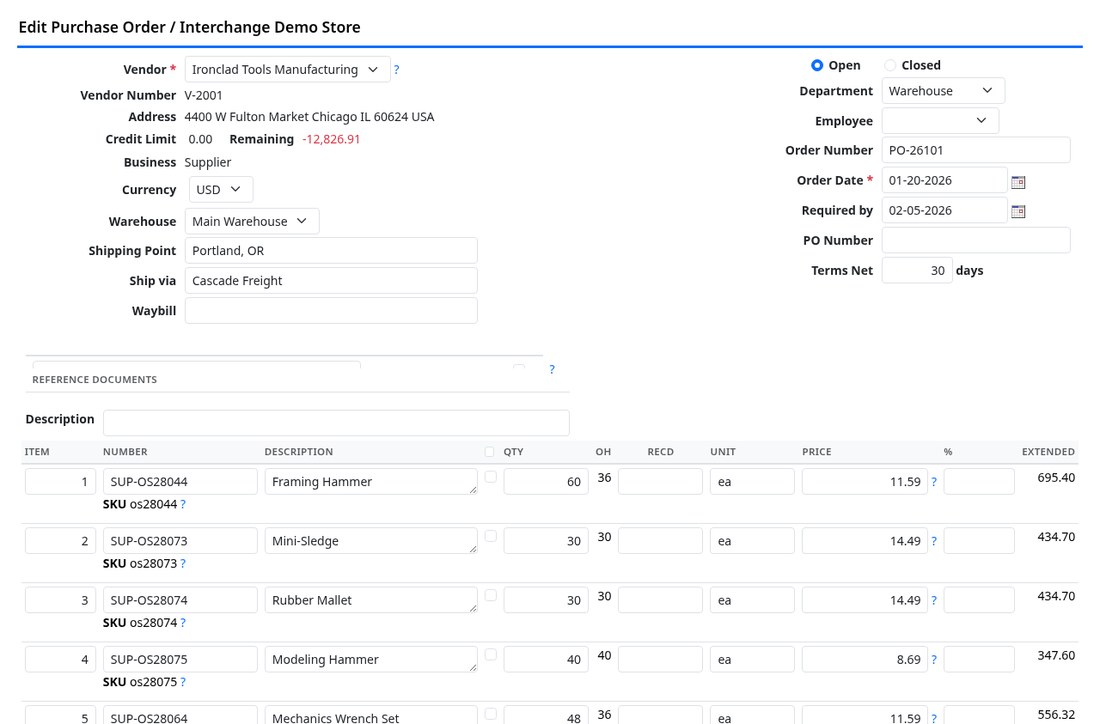Check the Rubber Mallet row checkbox
The image size is (1100, 724).
pyautogui.click(x=491, y=596)
